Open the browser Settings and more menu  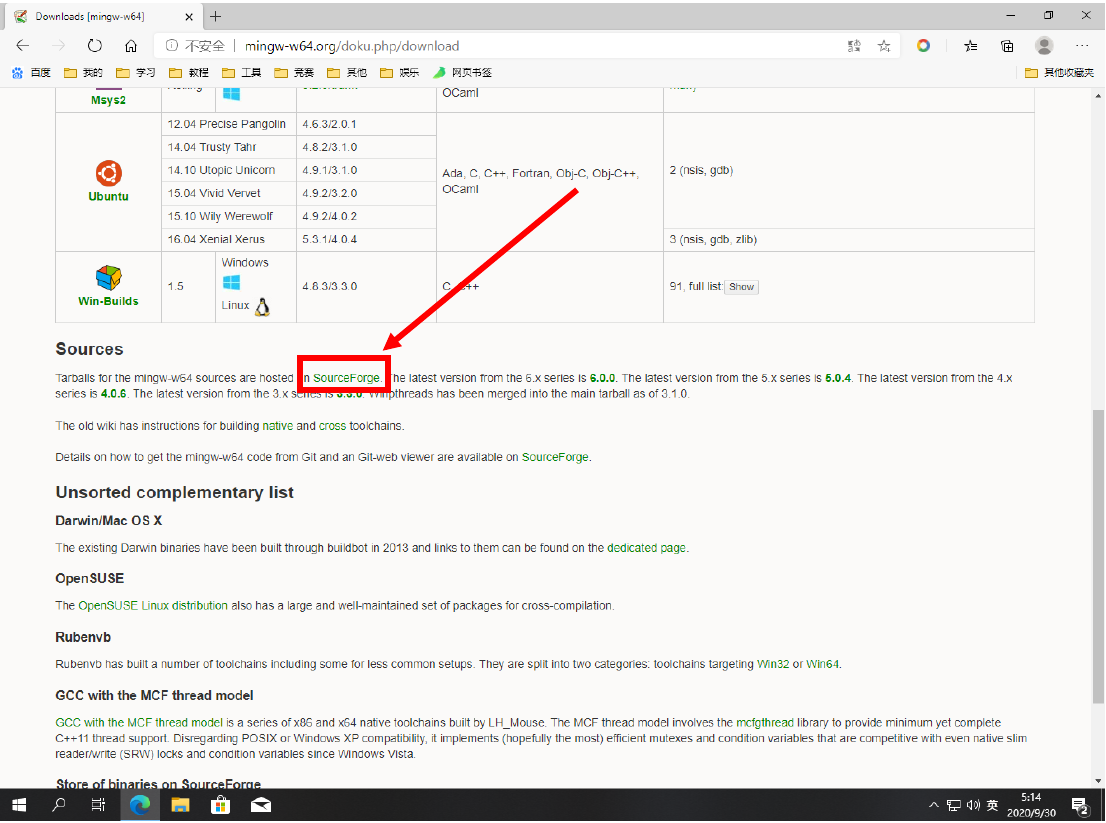[x=1082, y=46]
